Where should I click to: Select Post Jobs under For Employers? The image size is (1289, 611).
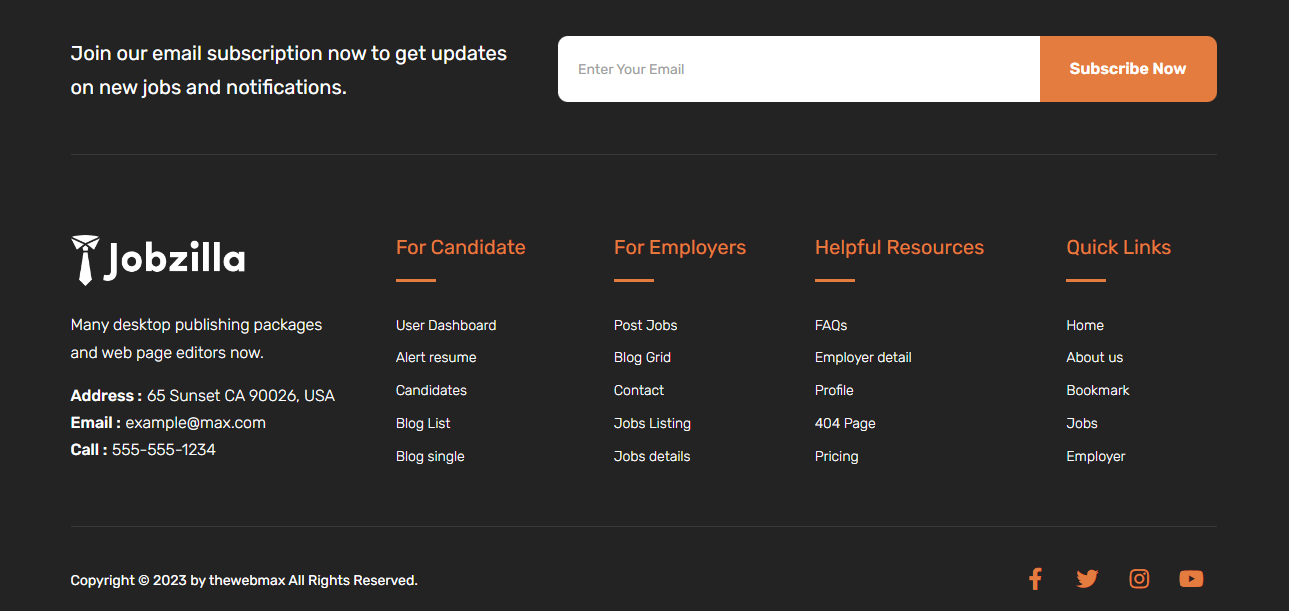(x=645, y=325)
